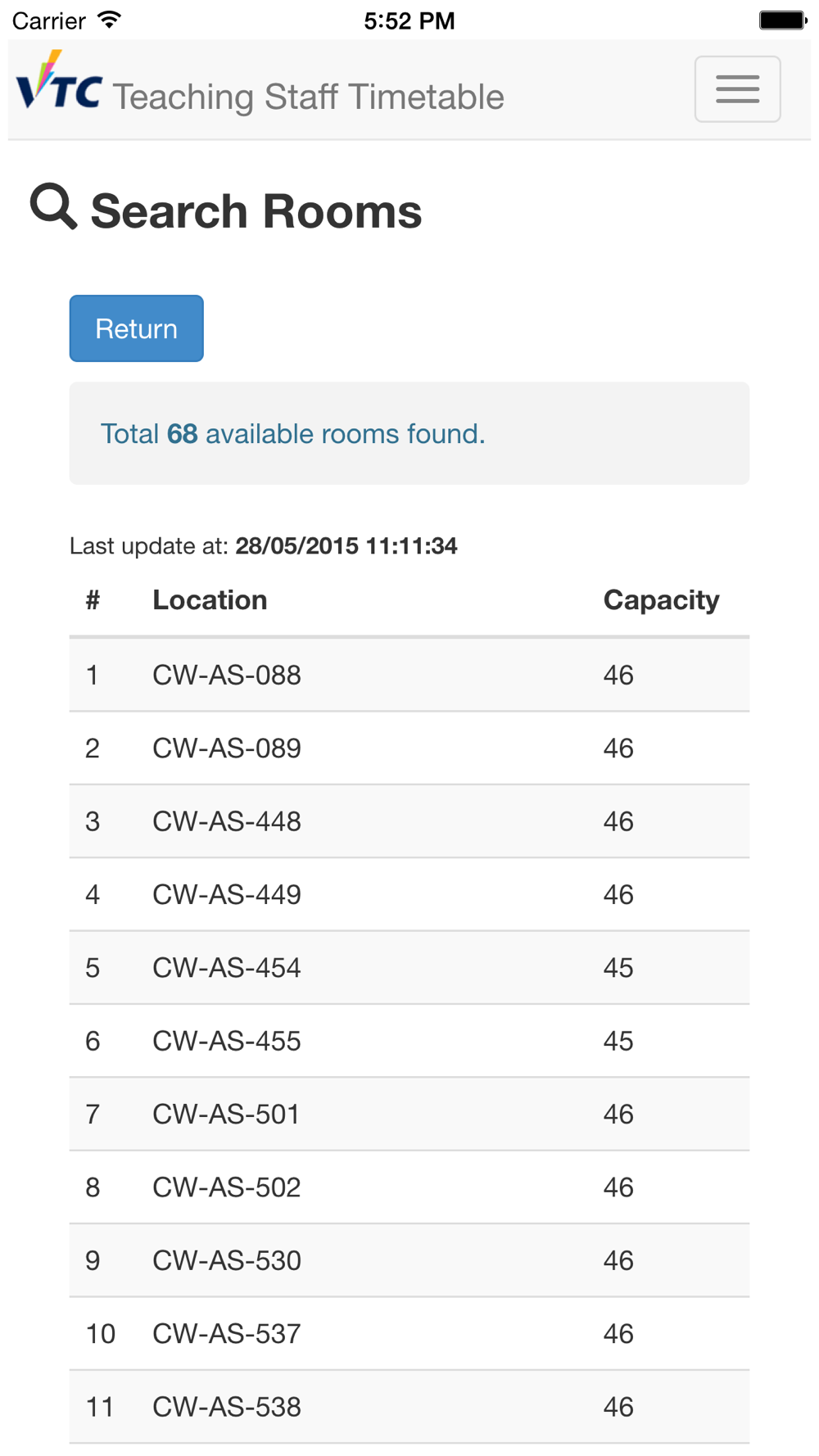Choose the CW-AS-448 location entry
819x1456 pixels.
(x=227, y=821)
